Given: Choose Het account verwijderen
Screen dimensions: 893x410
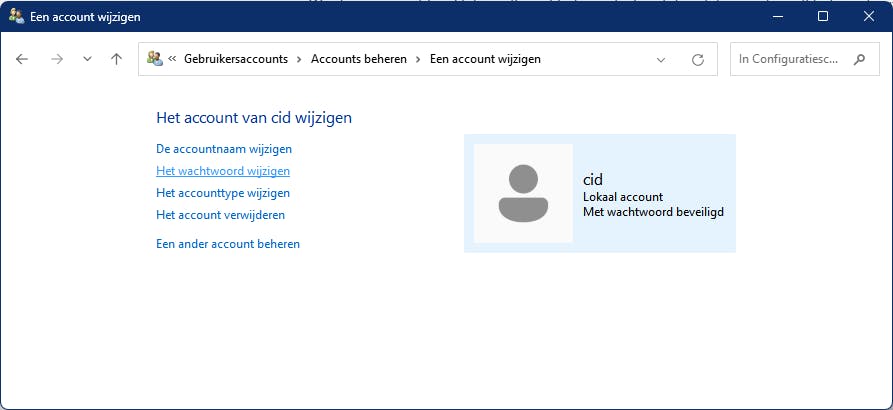Looking at the screenshot, I should click(221, 215).
